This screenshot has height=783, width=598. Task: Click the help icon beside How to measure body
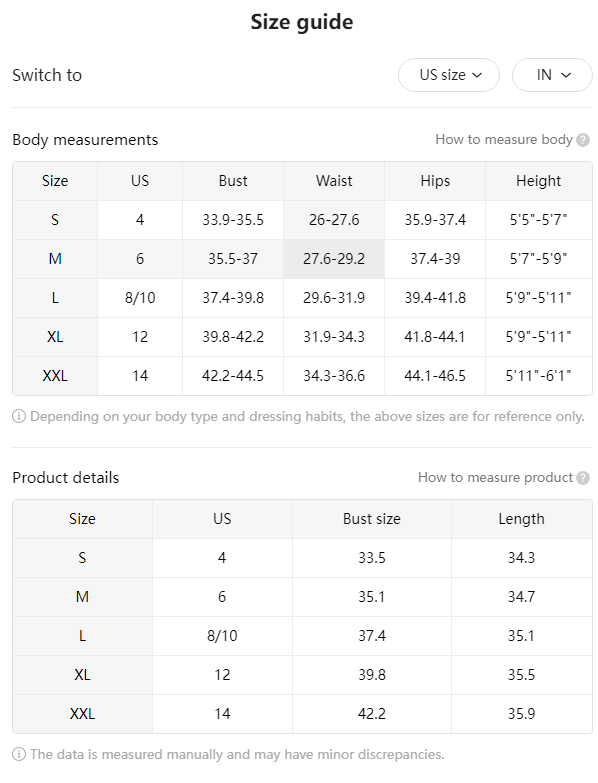583,140
